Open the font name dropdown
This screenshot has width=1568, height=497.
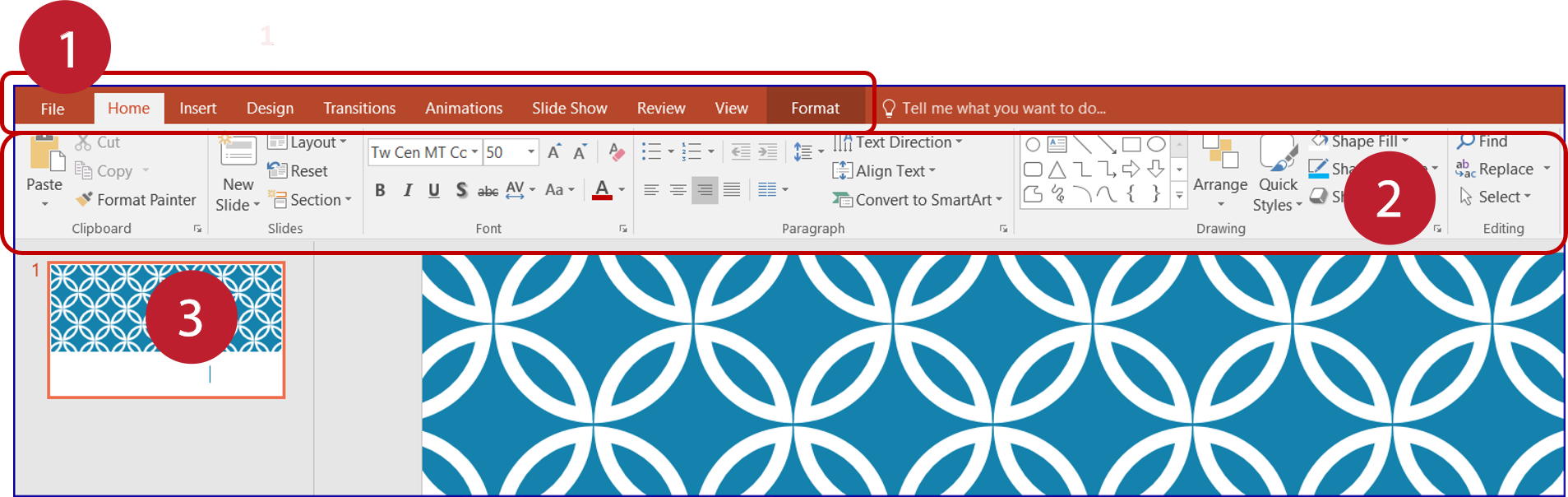pyautogui.click(x=474, y=152)
